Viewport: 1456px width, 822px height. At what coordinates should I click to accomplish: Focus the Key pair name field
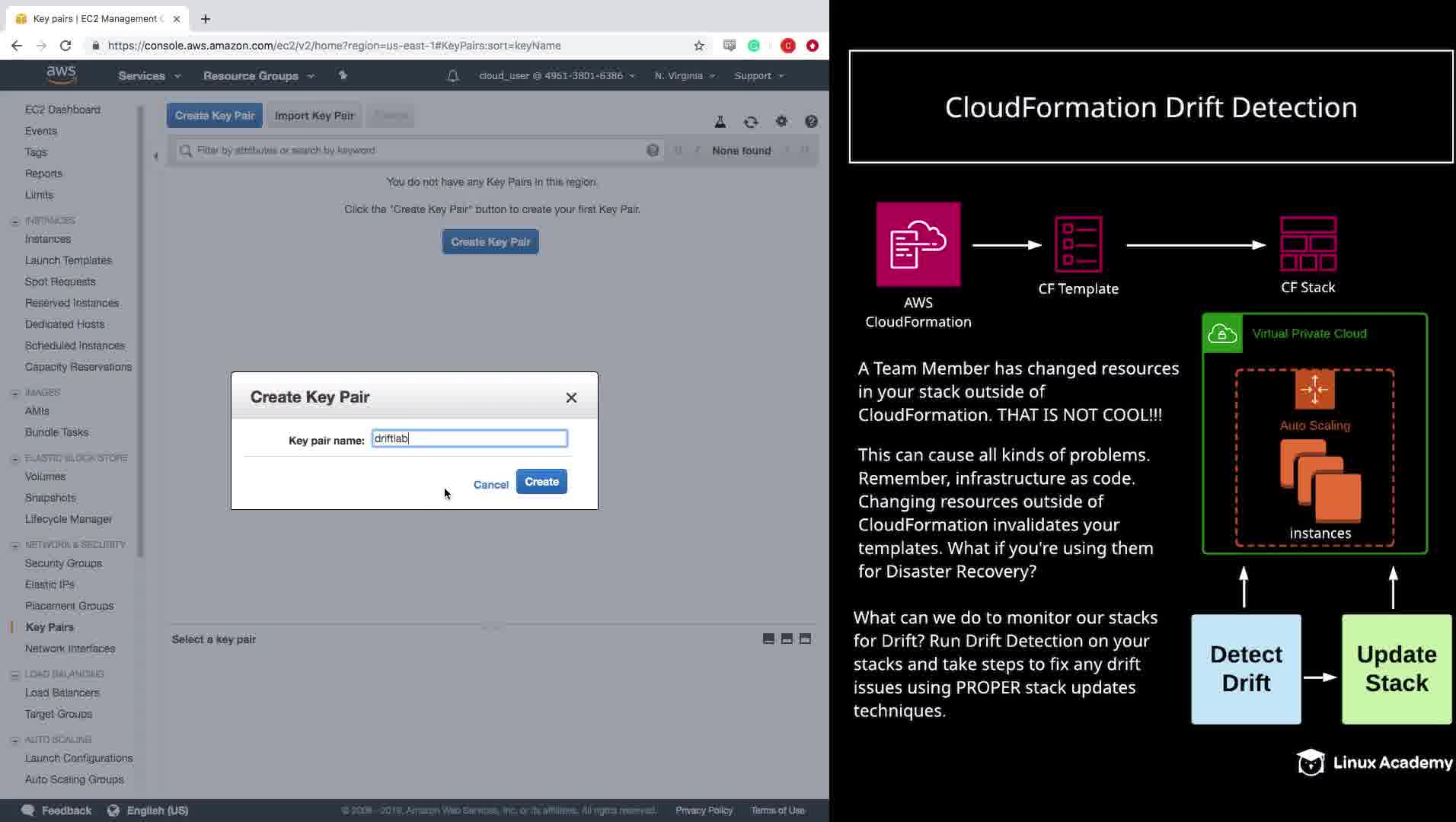(469, 438)
